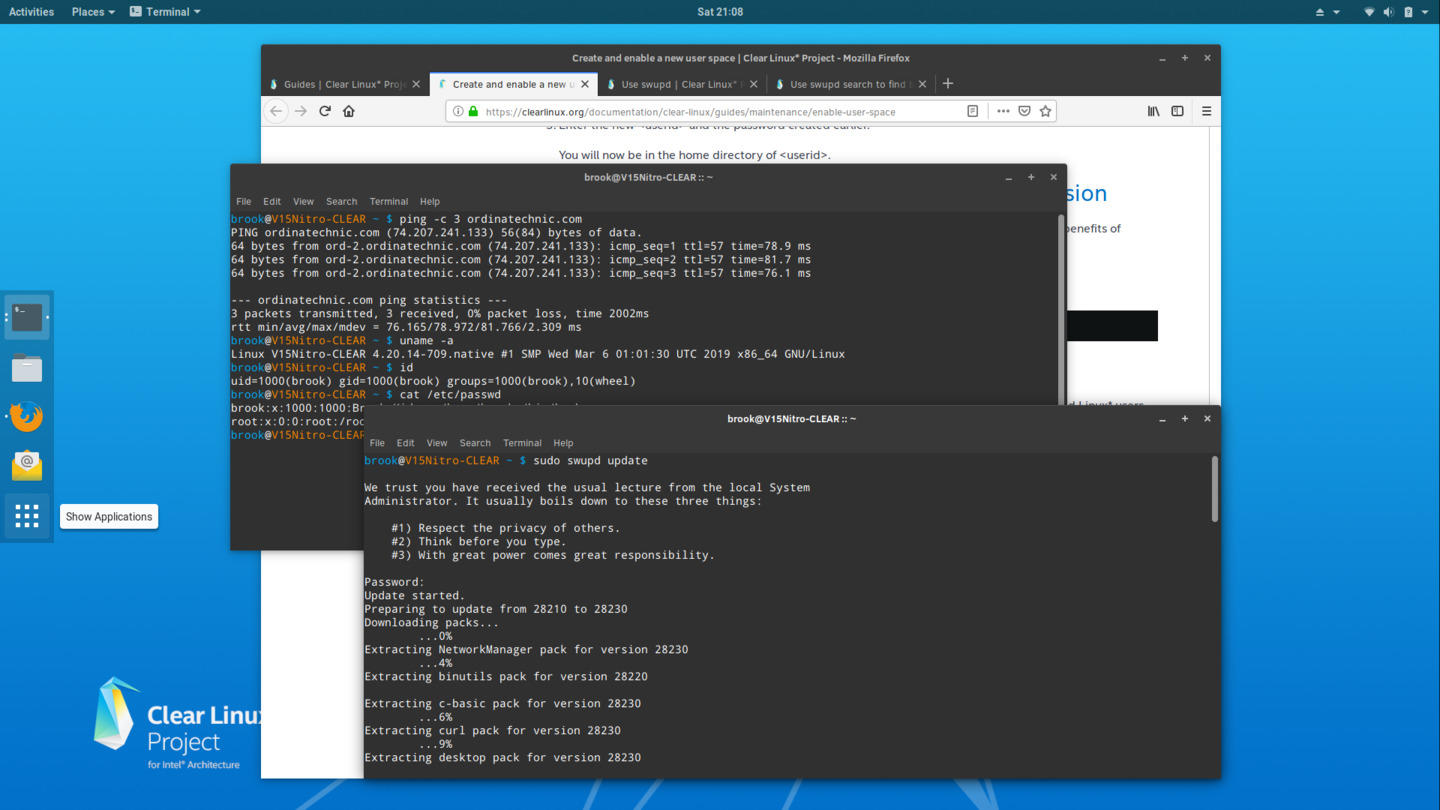Bookmark this page with star icon
This screenshot has width=1440, height=810.
pyautogui.click(x=1045, y=111)
